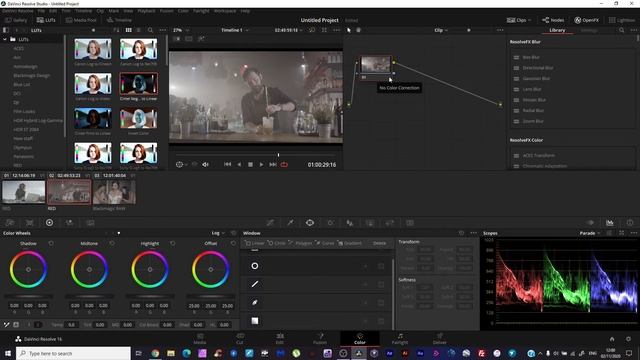Image resolution: width=640 pixels, height=360 pixels.
Task: Choose the ACES Transform effect
Action: tap(539, 156)
